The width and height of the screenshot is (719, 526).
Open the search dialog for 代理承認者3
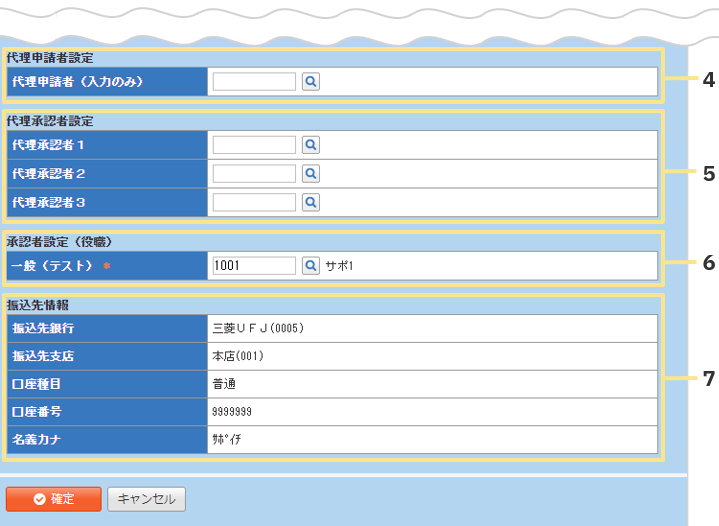311,203
